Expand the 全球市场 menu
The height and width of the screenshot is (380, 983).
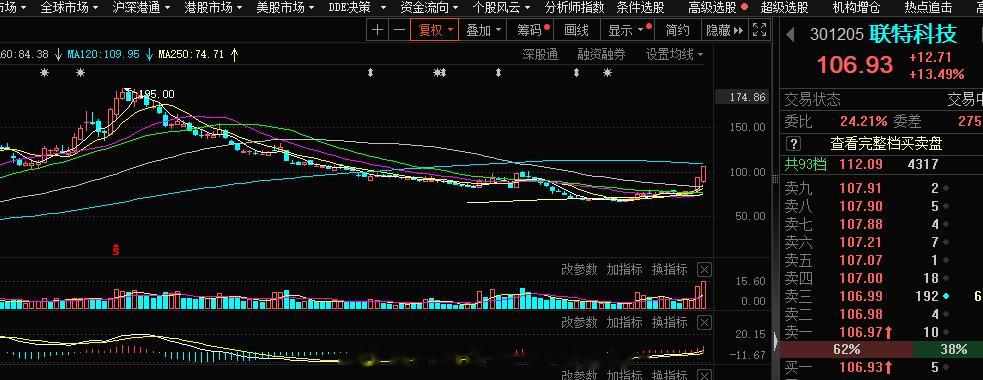click(x=69, y=8)
